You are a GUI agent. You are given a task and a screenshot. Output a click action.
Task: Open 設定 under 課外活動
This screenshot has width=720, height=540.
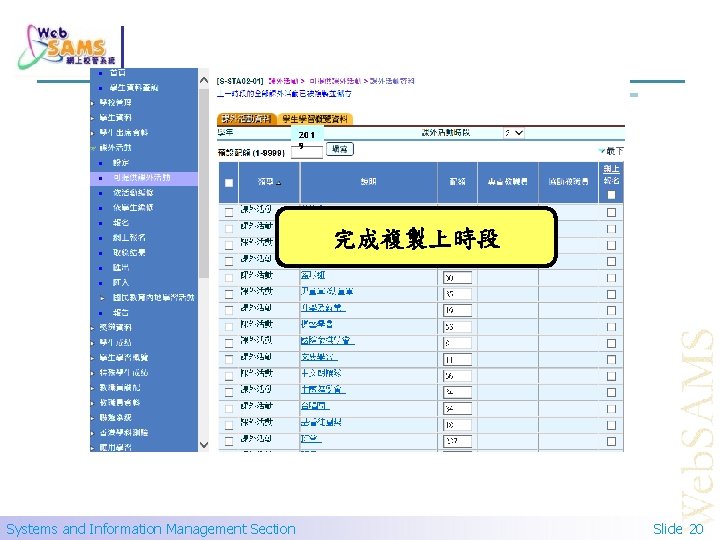pyautogui.click(x=121, y=163)
